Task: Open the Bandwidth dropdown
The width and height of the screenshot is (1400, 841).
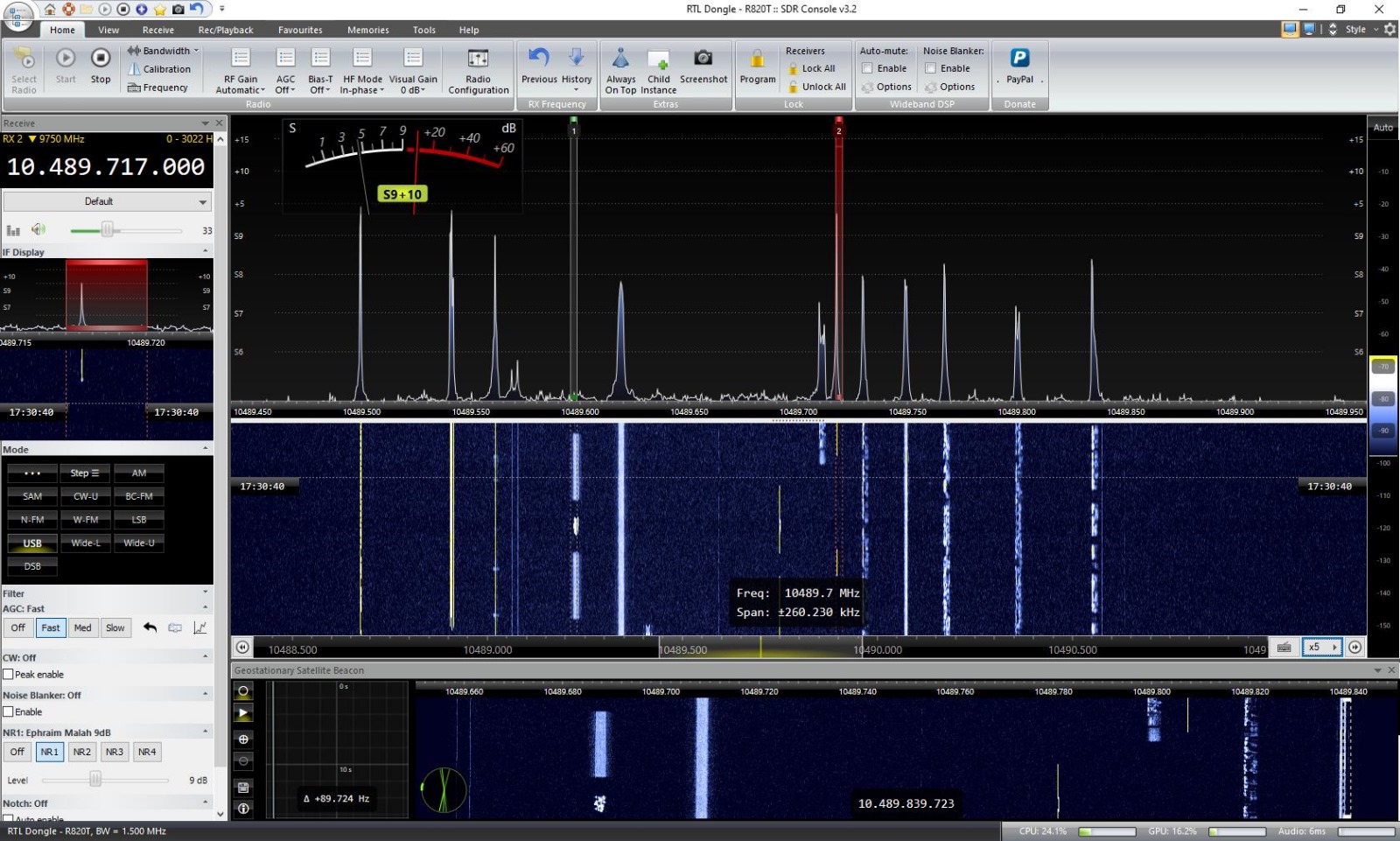Action: click(164, 51)
